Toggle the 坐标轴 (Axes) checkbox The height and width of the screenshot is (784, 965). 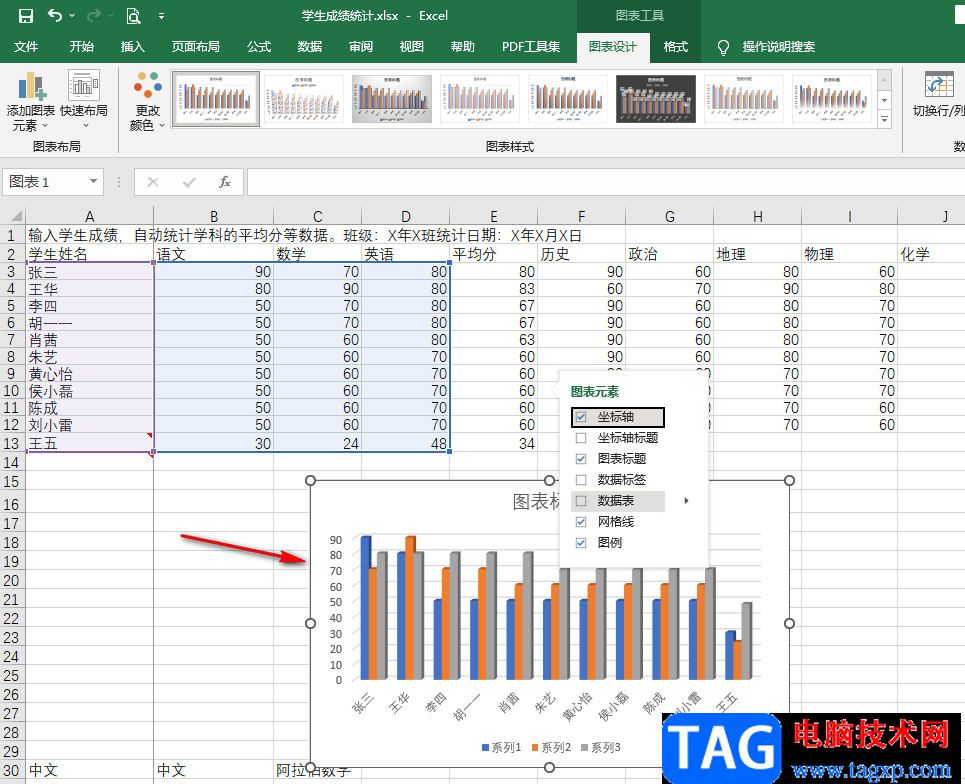(x=580, y=417)
